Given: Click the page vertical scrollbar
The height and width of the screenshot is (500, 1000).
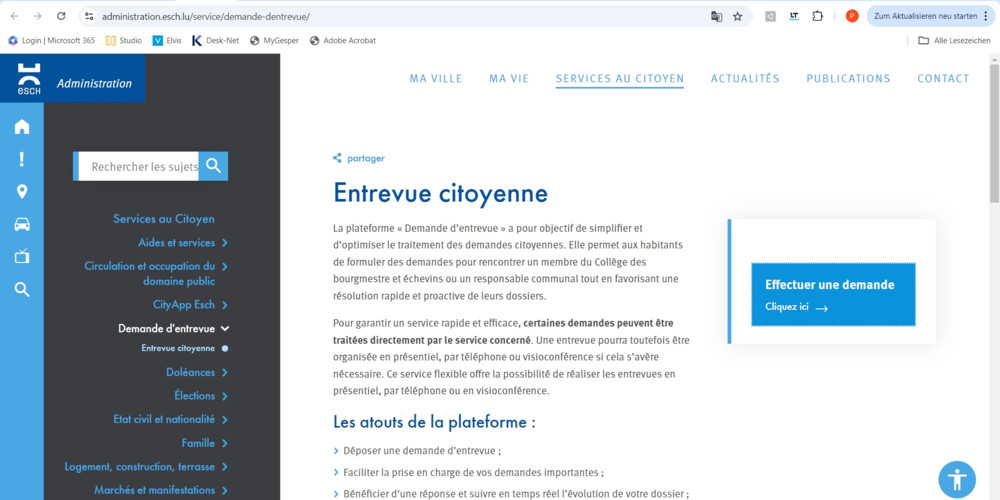Looking at the screenshot, I should point(993,130).
